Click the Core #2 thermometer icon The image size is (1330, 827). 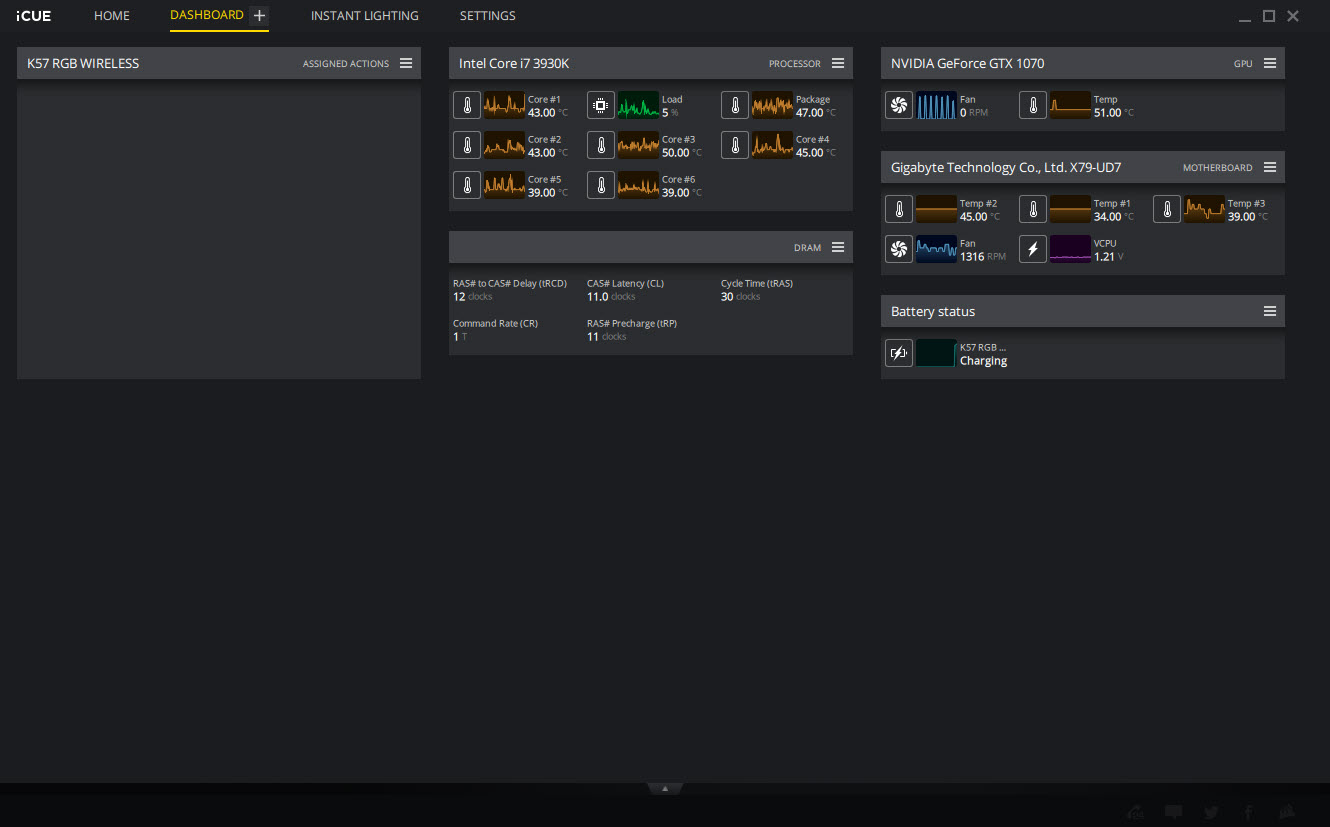pos(466,145)
